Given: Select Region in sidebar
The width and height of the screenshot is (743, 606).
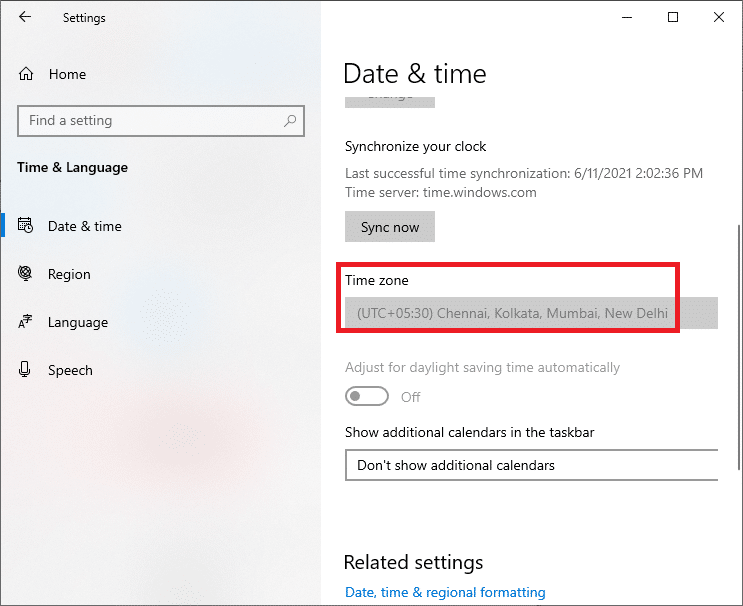Looking at the screenshot, I should pyautogui.click(x=69, y=274).
